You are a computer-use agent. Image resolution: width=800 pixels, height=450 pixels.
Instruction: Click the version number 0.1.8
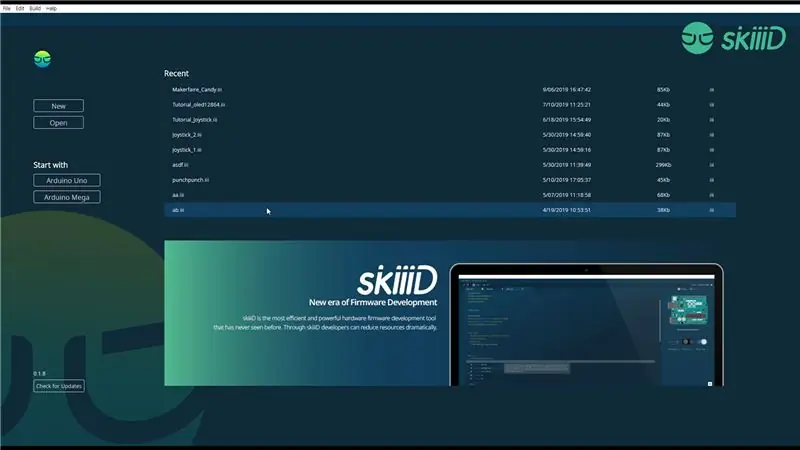point(39,373)
